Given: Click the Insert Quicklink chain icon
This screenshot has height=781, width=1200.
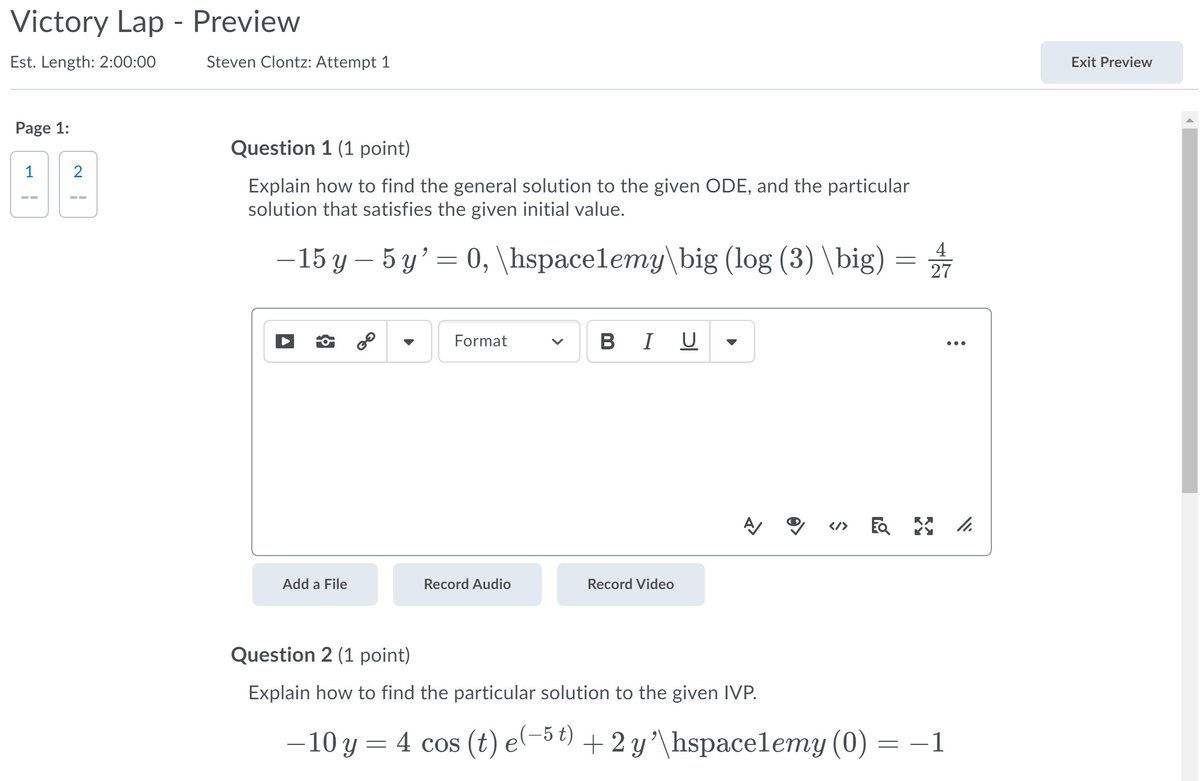Looking at the screenshot, I should tap(366, 341).
